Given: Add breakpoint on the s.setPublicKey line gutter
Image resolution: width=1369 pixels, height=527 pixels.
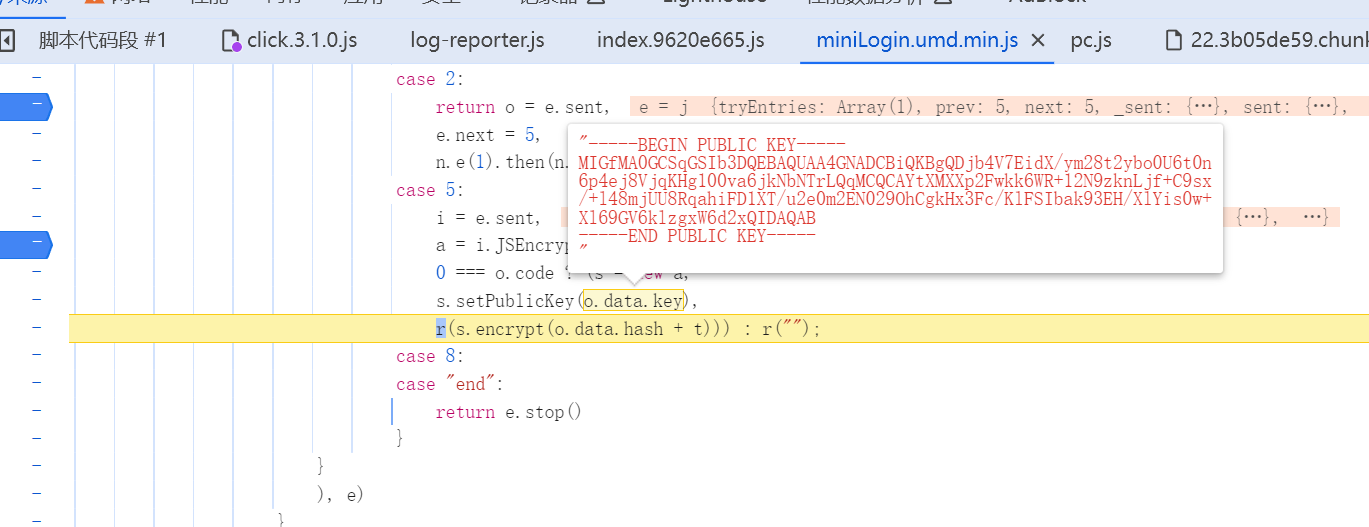Looking at the screenshot, I should tap(36, 300).
